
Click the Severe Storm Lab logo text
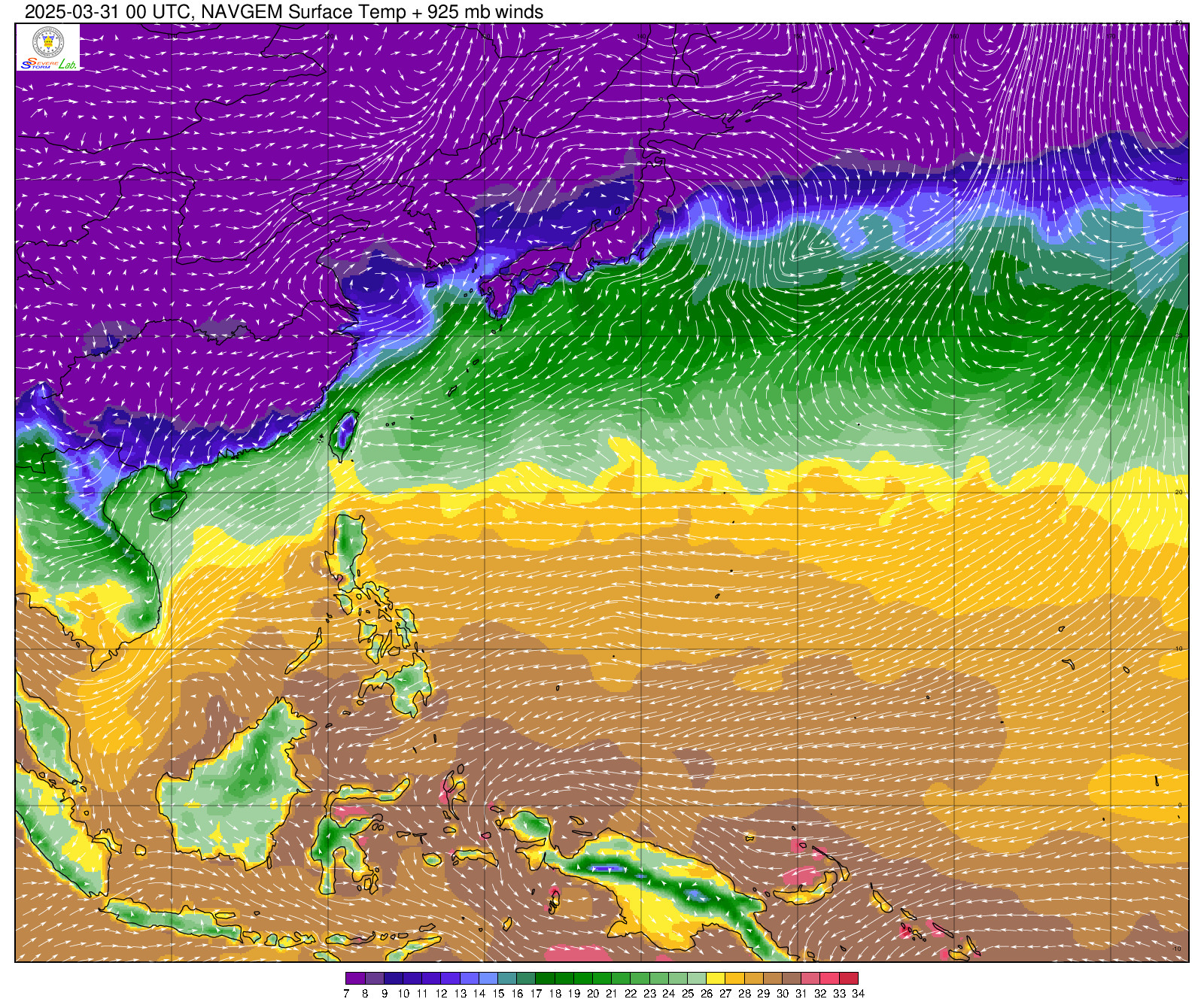pos(48,65)
